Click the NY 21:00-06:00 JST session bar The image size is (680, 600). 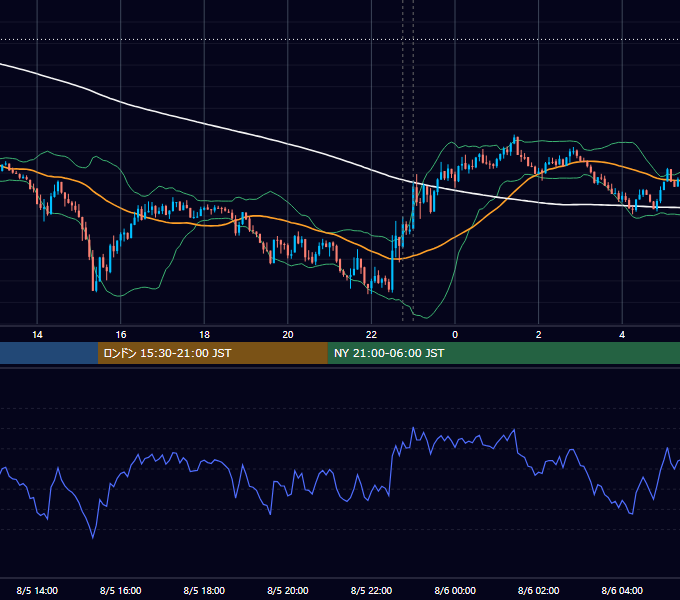coord(503,353)
